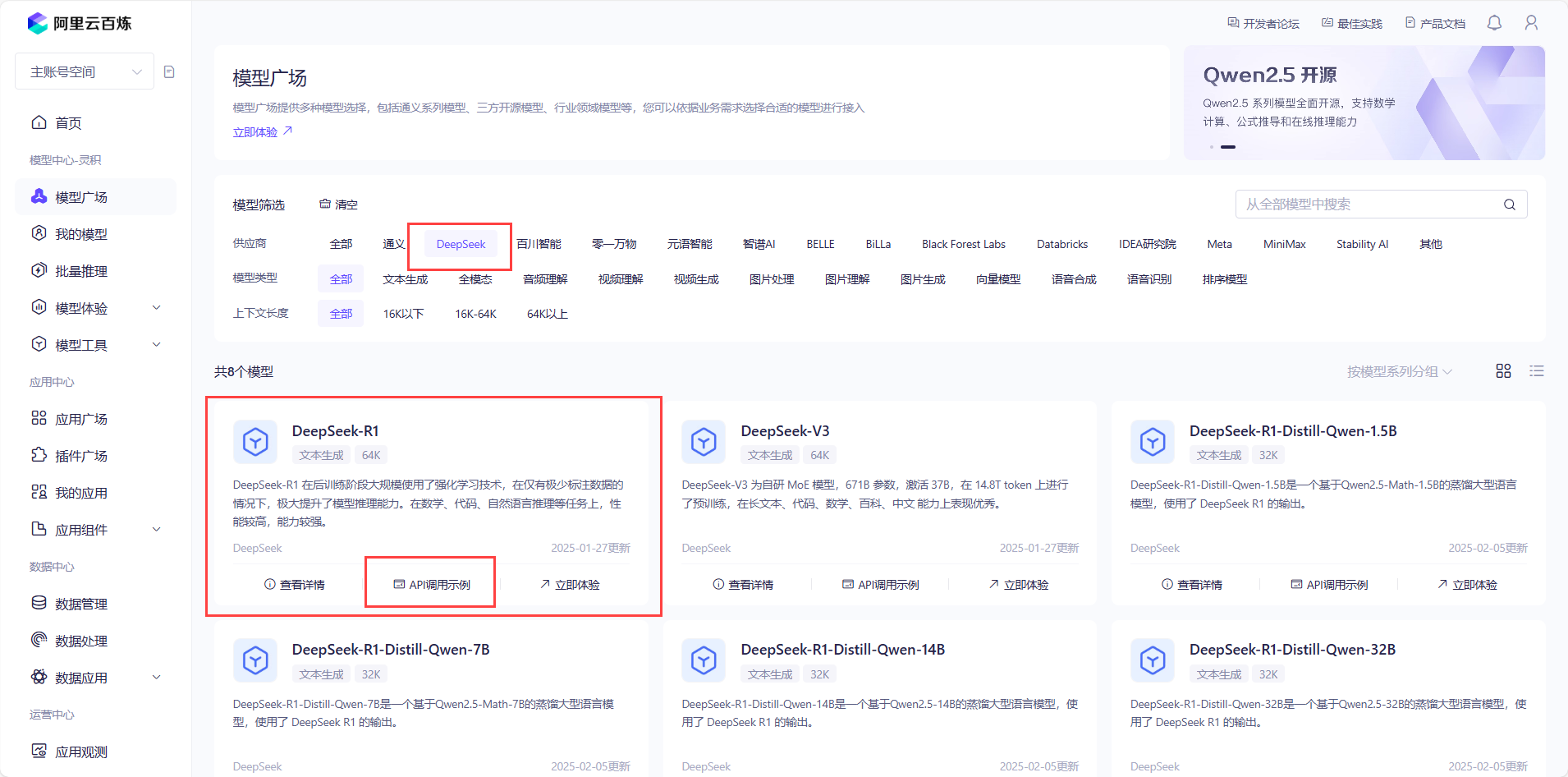Open 最佳实践 link
Image resolution: width=1568 pixels, height=777 pixels.
[1352, 23]
